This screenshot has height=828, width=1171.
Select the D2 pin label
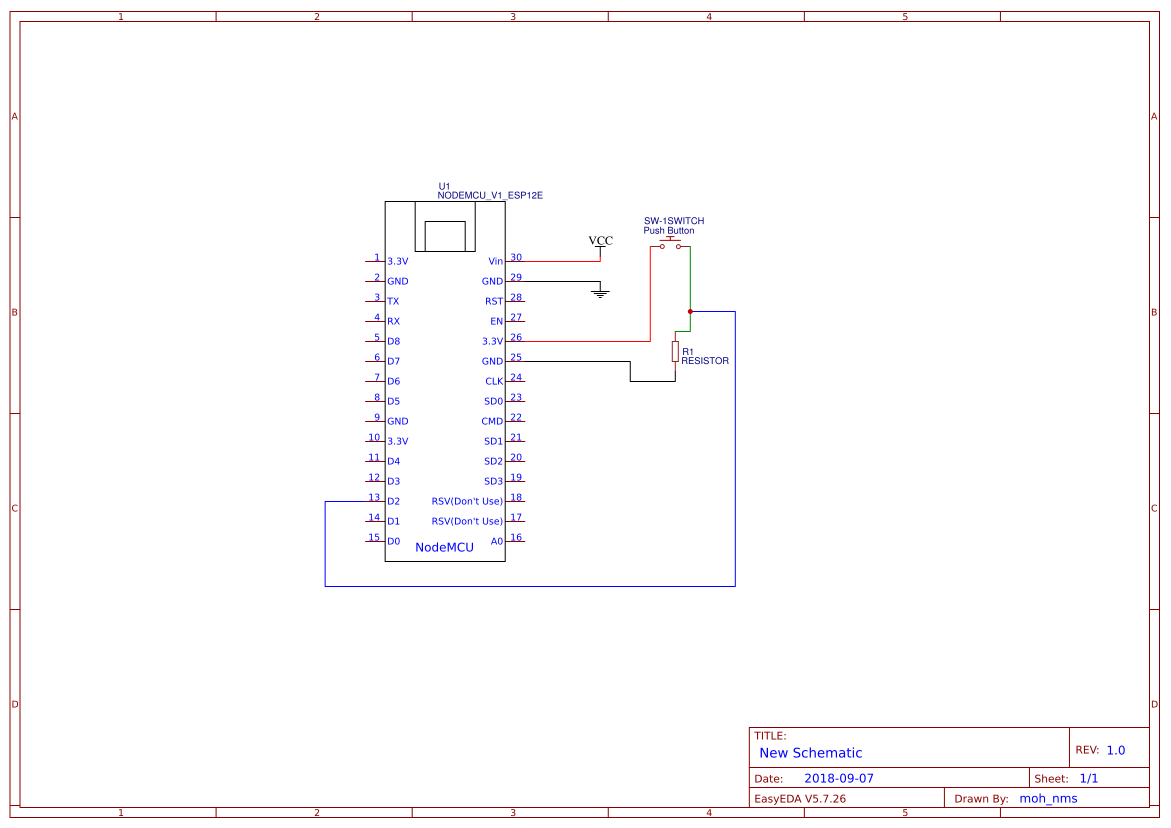click(394, 502)
